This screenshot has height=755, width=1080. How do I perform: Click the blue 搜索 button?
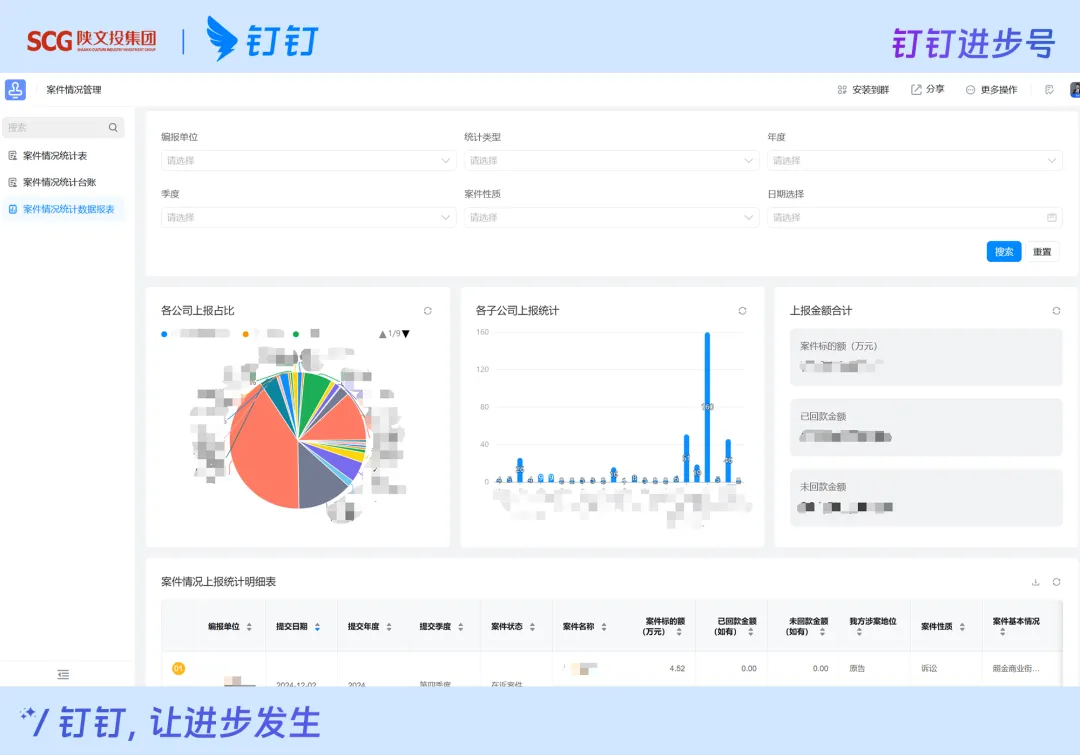coord(1004,252)
